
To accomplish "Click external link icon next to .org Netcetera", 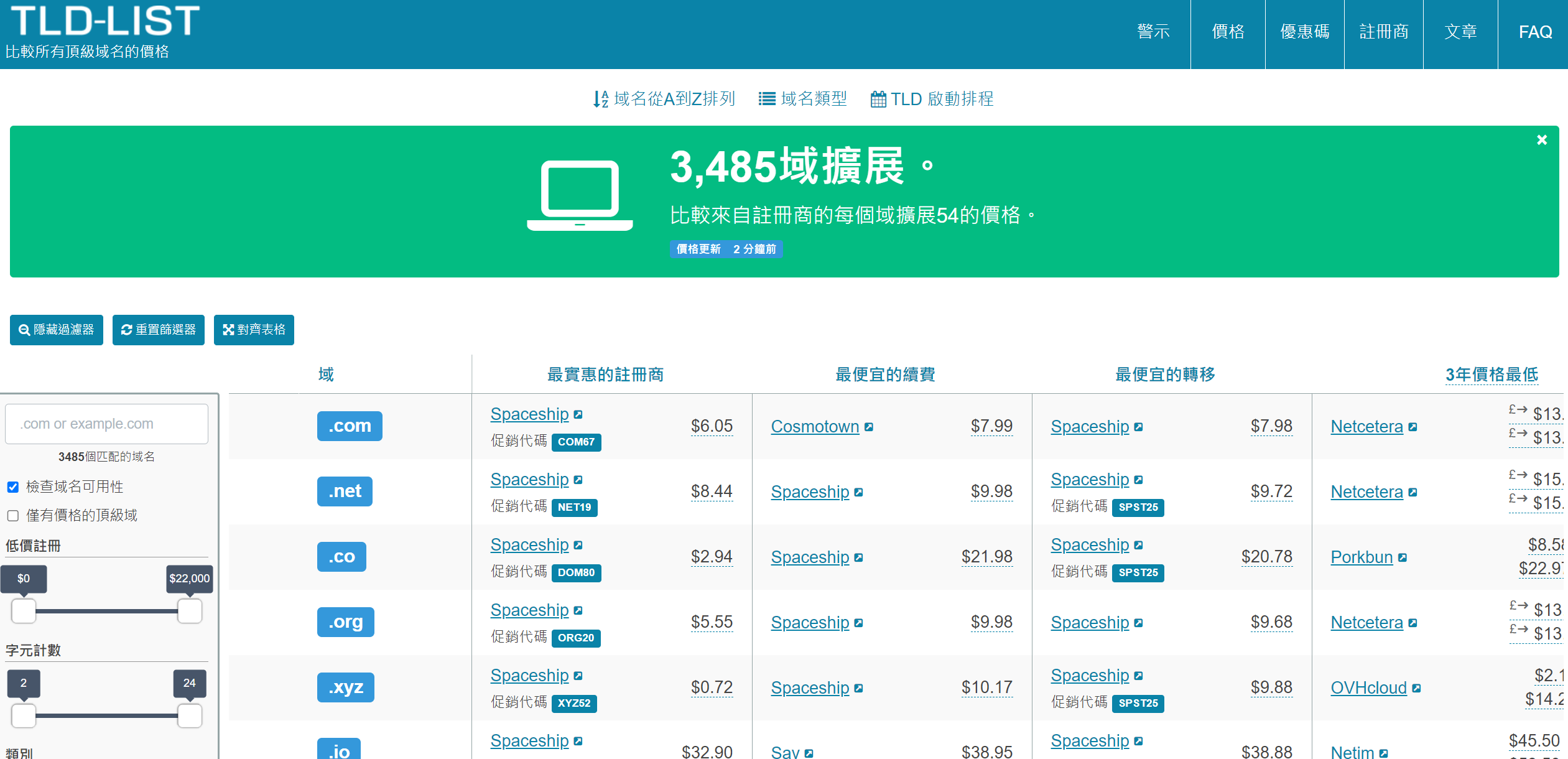I will pyautogui.click(x=1413, y=623).
